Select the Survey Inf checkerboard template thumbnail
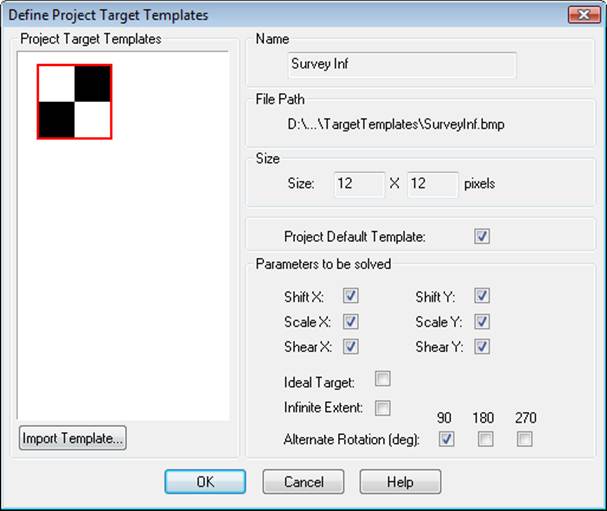Viewport: 607px width, 511px height. (74, 102)
